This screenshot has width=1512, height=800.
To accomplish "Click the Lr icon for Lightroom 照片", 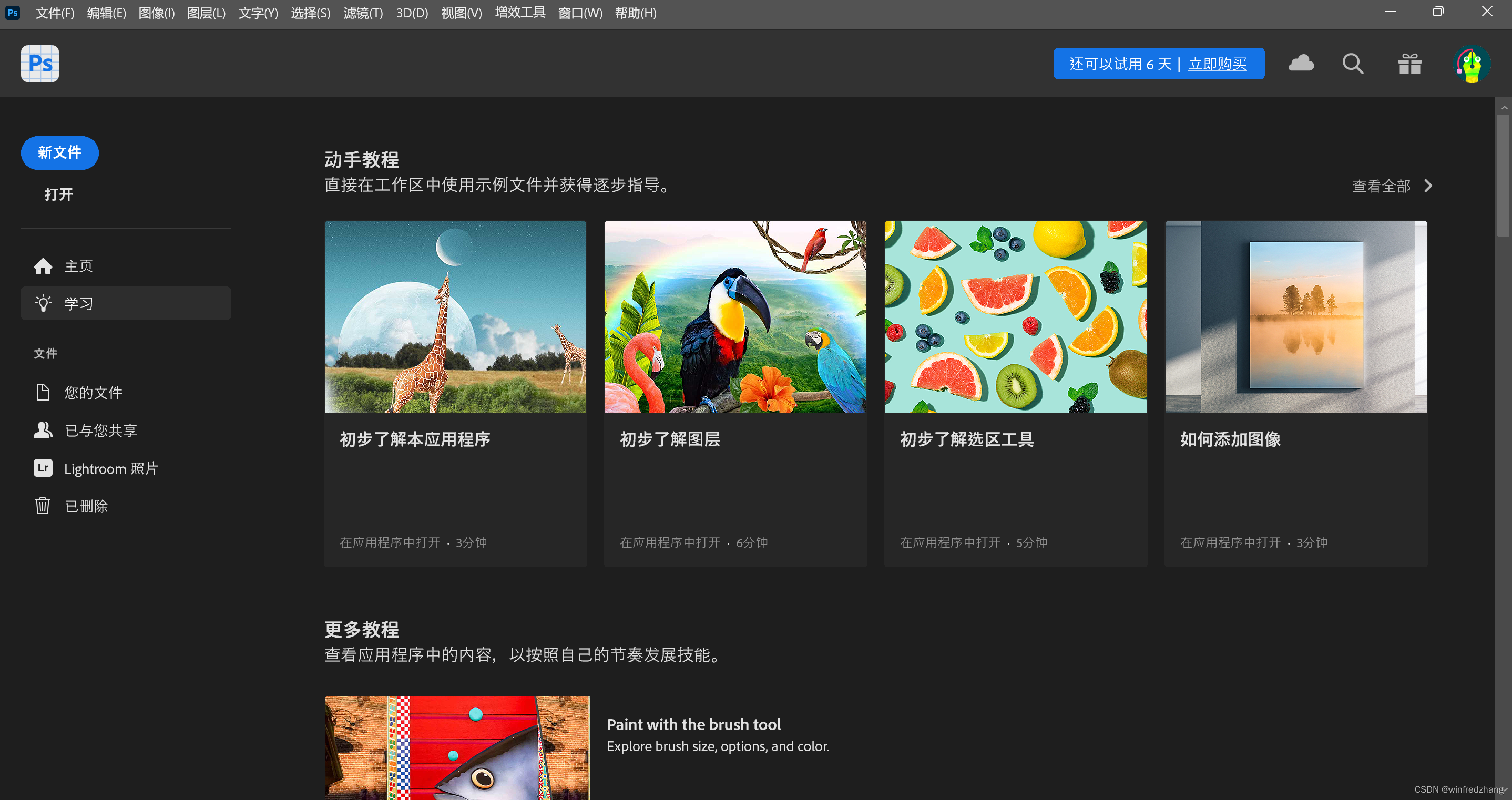I will [x=43, y=468].
